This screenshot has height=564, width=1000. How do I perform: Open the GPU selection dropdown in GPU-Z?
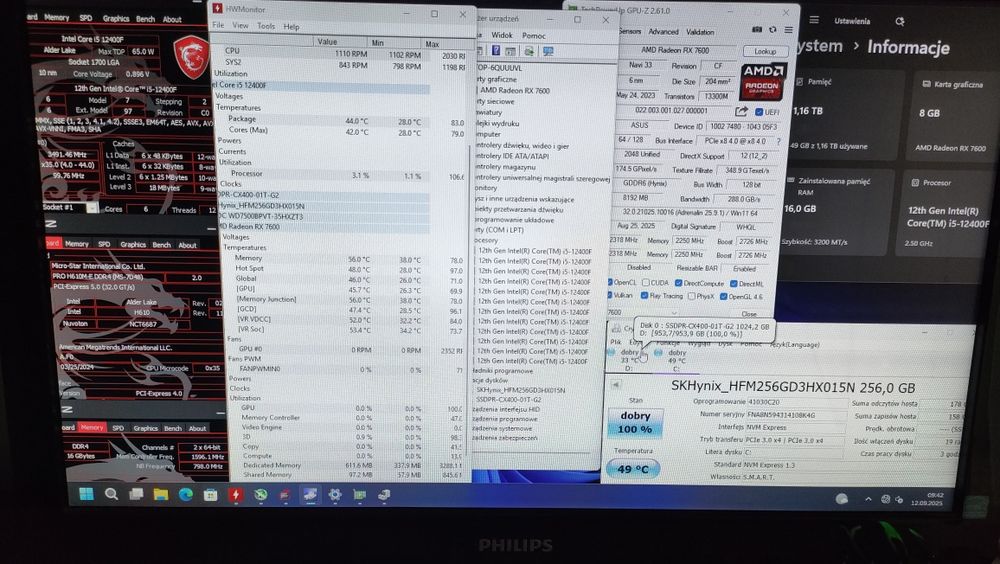641,313
